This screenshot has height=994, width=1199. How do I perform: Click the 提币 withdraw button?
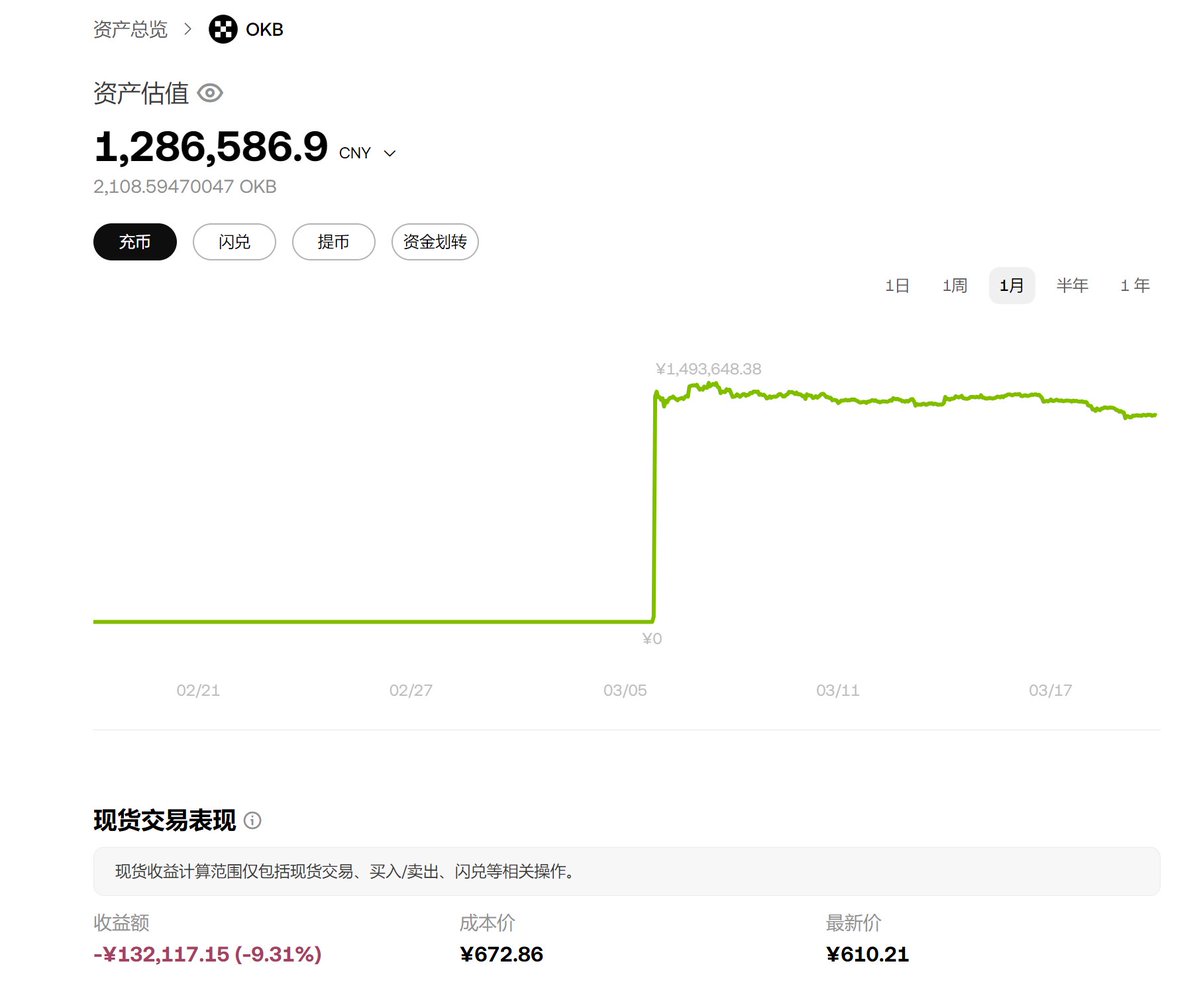pyautogui.click(x=333, y=241)
